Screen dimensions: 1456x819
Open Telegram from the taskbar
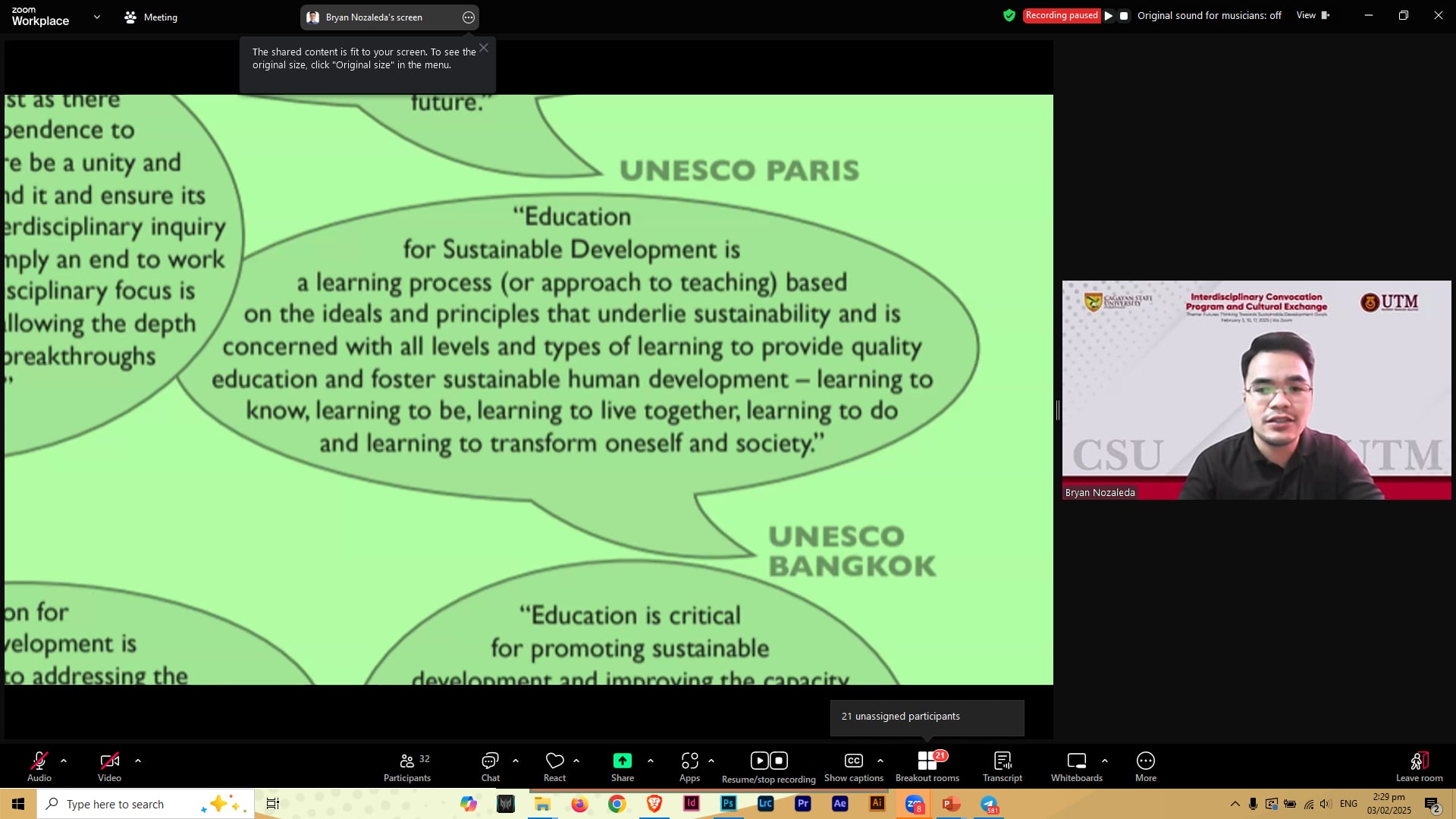point(989,804)
